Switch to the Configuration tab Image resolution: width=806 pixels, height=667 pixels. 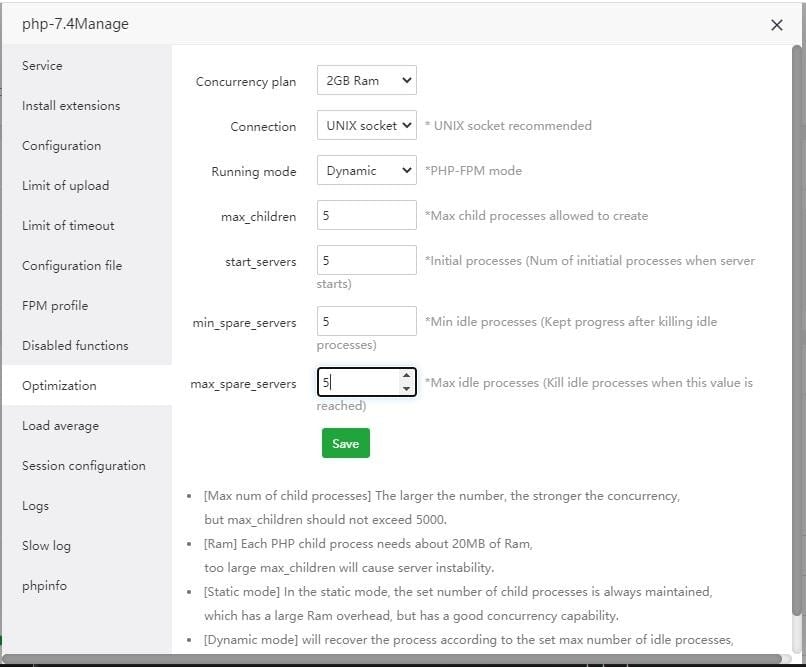62,146
